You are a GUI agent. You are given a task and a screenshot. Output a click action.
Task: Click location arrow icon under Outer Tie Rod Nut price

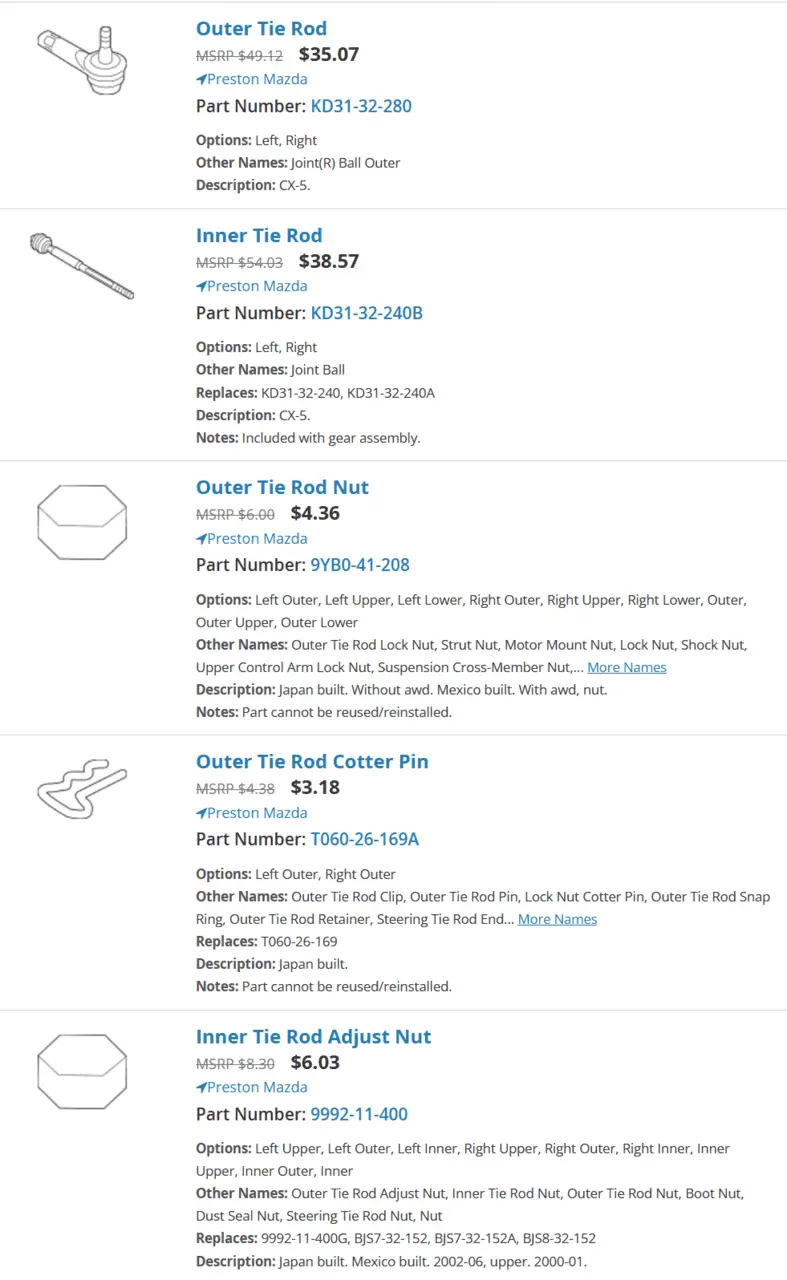[201, 538]
